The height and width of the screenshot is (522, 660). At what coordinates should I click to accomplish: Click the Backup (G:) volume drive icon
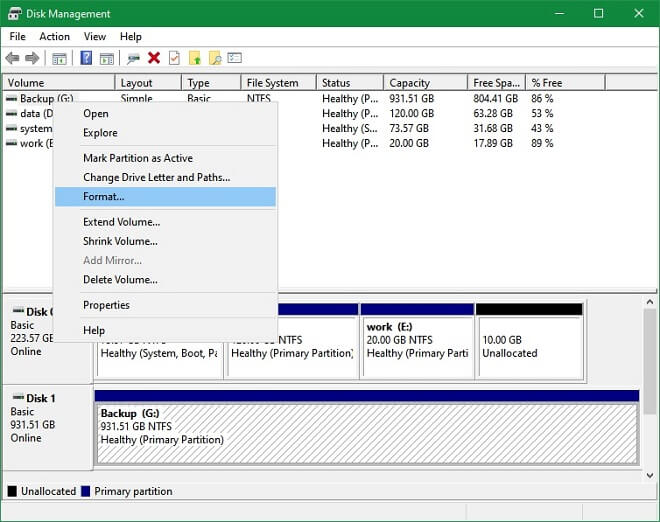coord(11,99)
